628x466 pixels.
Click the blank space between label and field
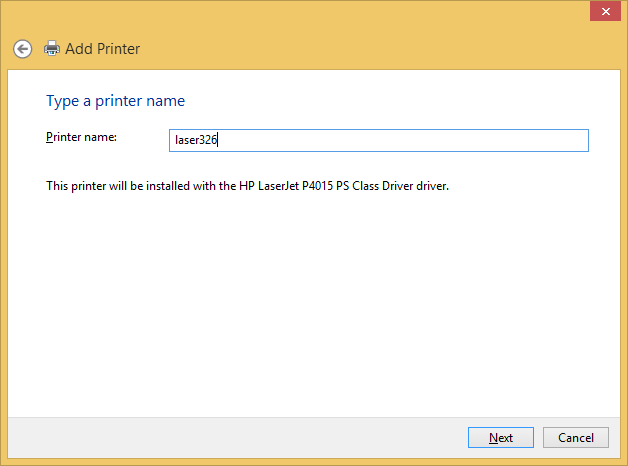click(x=145, y=140)
